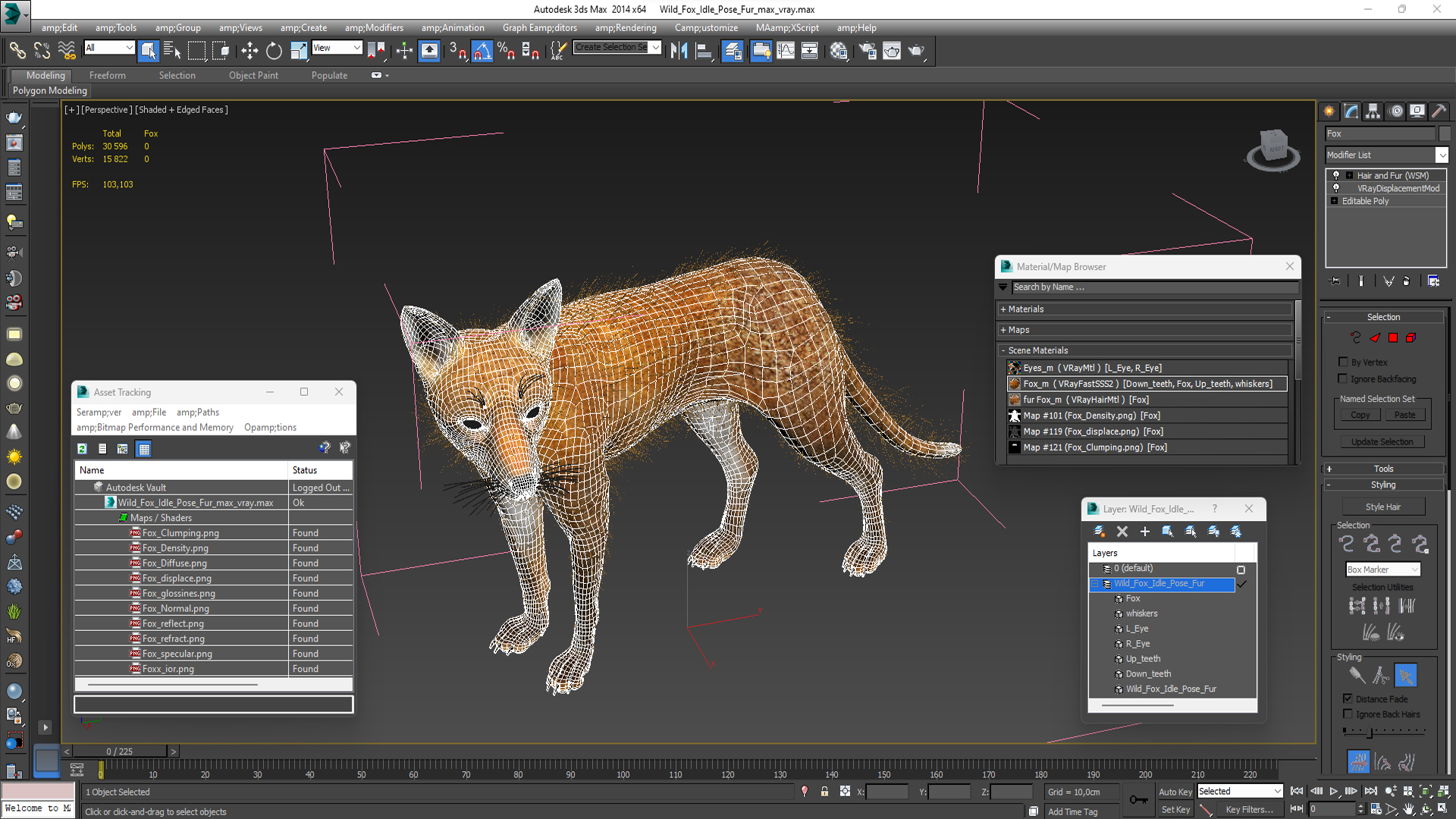Open reference coordinate View dropdown
This screenshot has width=1456, height=819.
[x=356, y=48]
